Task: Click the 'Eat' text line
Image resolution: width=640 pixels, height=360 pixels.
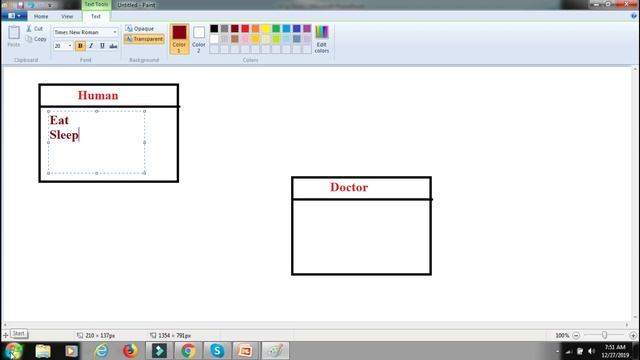Action: coord(59,120)
